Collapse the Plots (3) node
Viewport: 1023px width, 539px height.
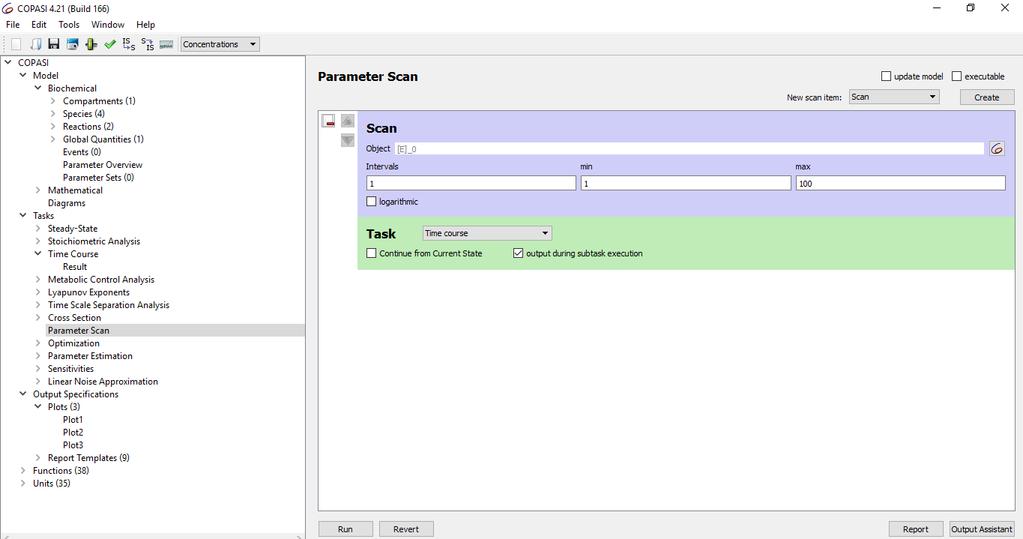(38, 407)
